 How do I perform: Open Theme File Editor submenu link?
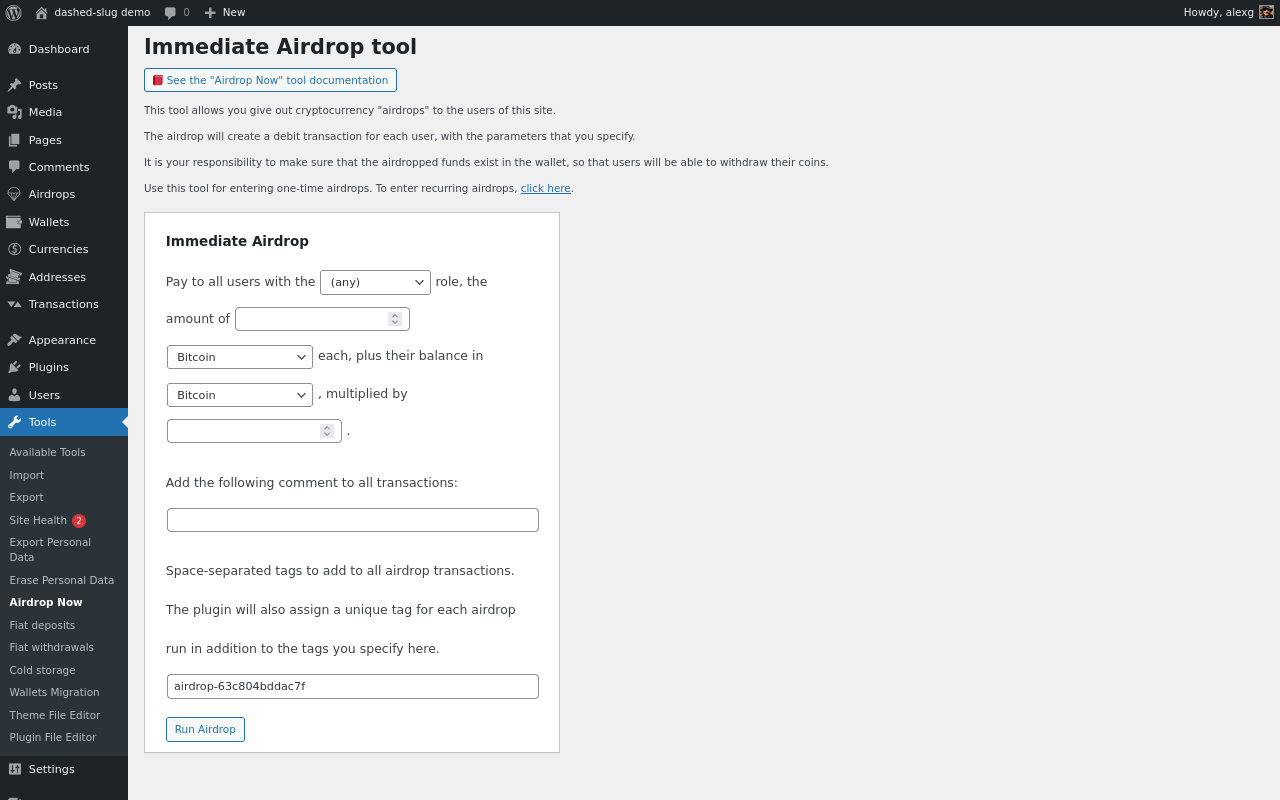(x=55, y=716)
